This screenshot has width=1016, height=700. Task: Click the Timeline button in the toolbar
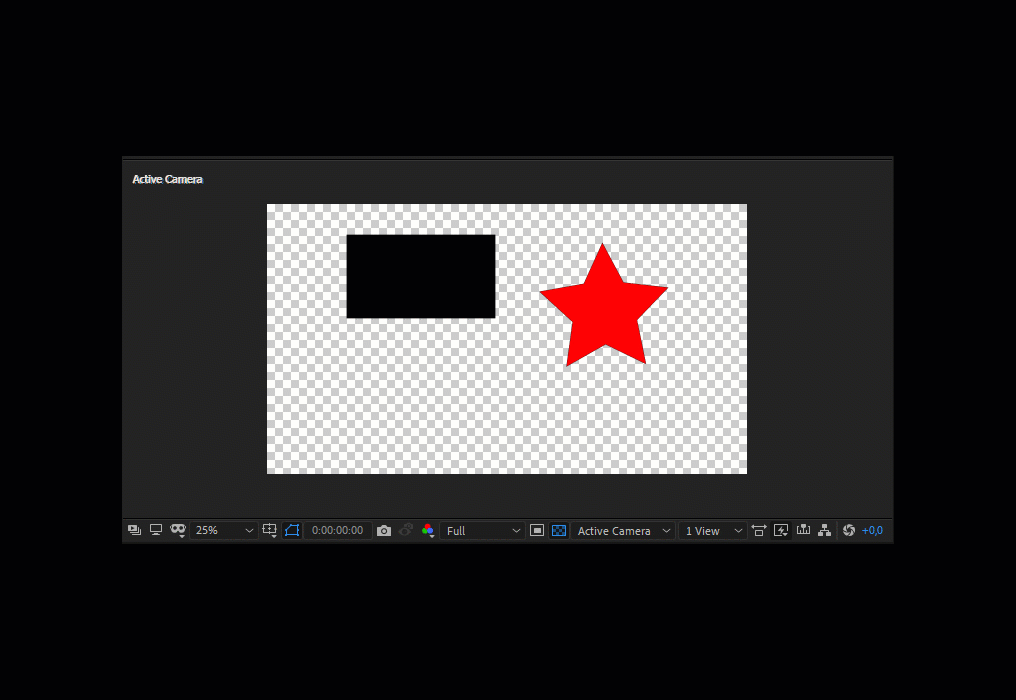pos(803,530)
